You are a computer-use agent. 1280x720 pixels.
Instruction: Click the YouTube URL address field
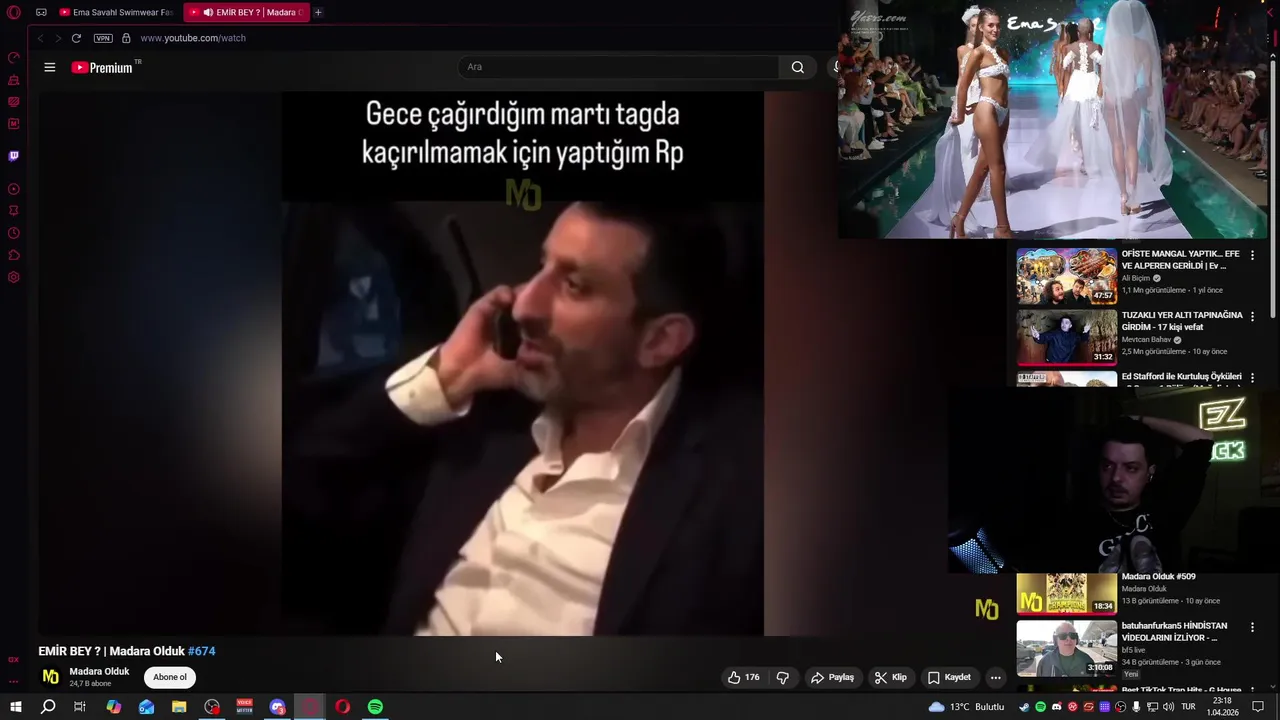pos(193,38)
